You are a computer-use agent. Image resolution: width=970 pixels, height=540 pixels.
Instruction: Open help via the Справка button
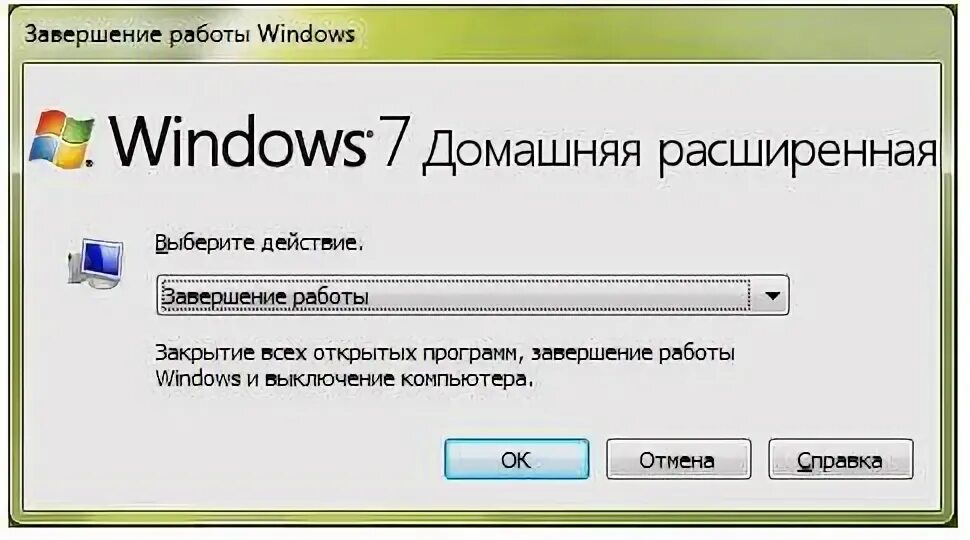click(x=841, y=460)
